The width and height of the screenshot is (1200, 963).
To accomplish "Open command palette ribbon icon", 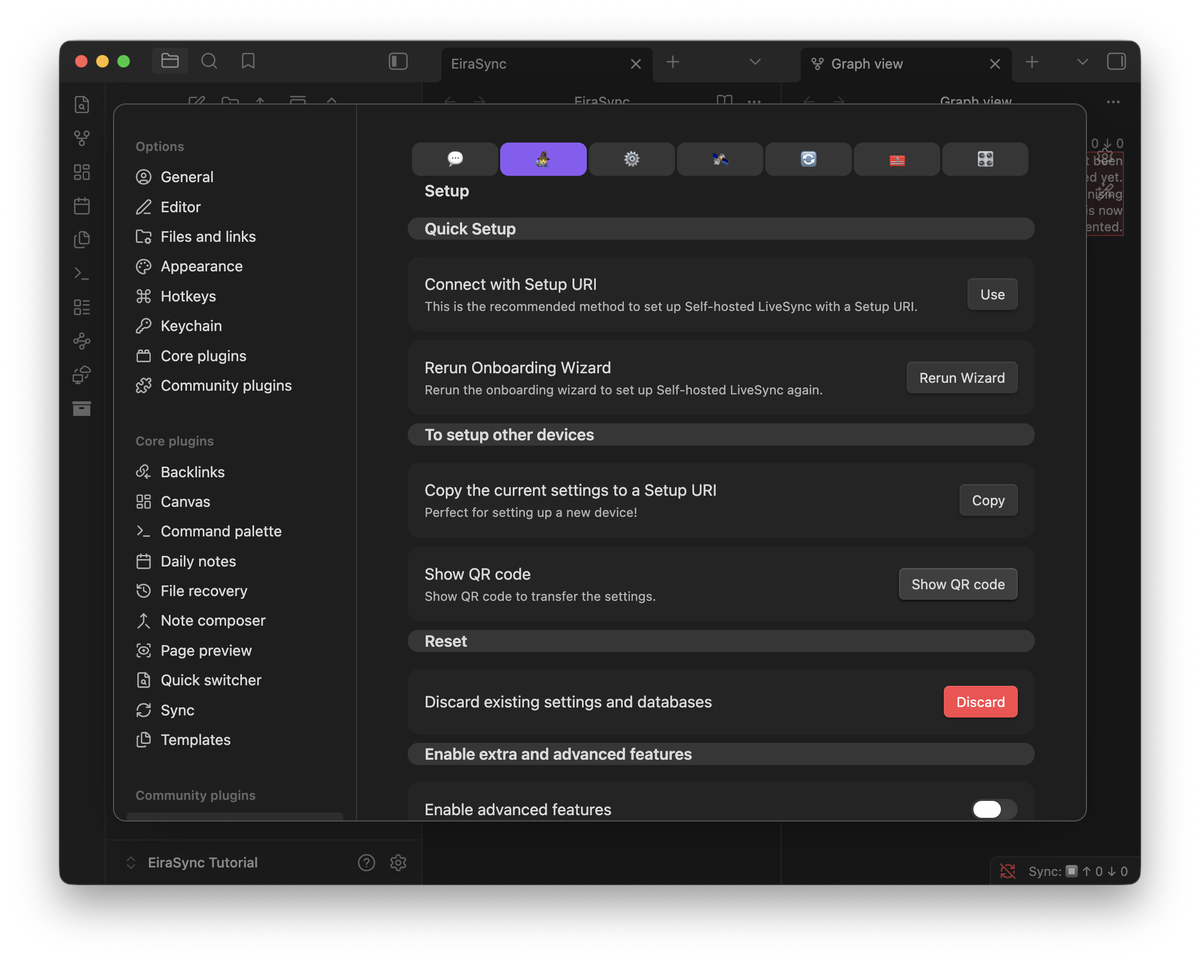I will pyautogui.click(x=82, y=273).
